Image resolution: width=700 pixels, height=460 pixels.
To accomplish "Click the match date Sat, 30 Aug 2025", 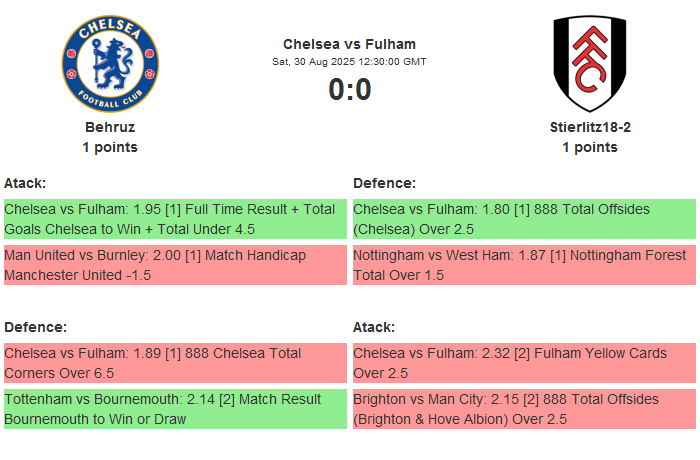I will [349, 62].
